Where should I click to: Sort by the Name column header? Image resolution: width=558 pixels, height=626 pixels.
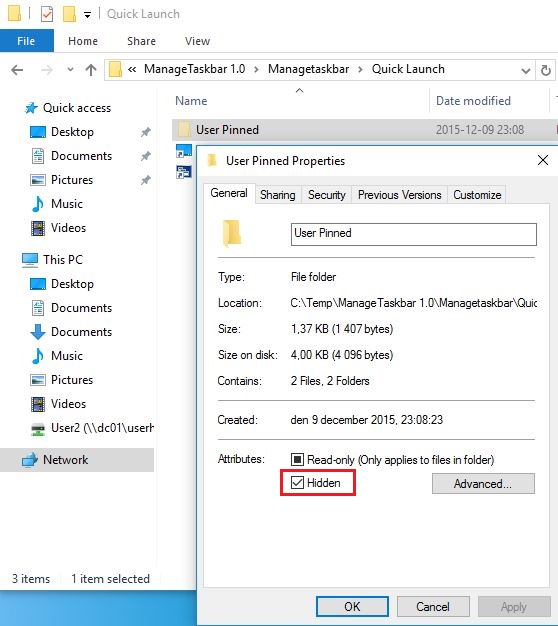pos(191,101)
